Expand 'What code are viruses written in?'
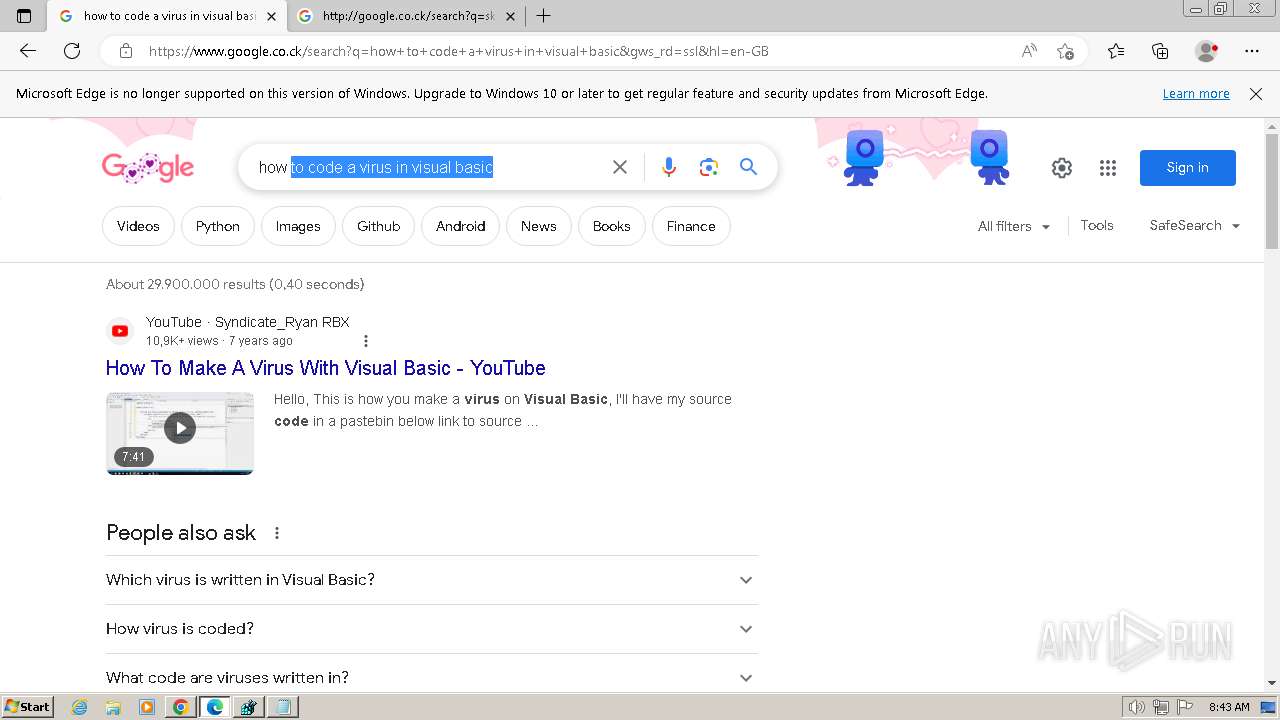Screen dimensions: 1280x720 (x=432, y=678)
